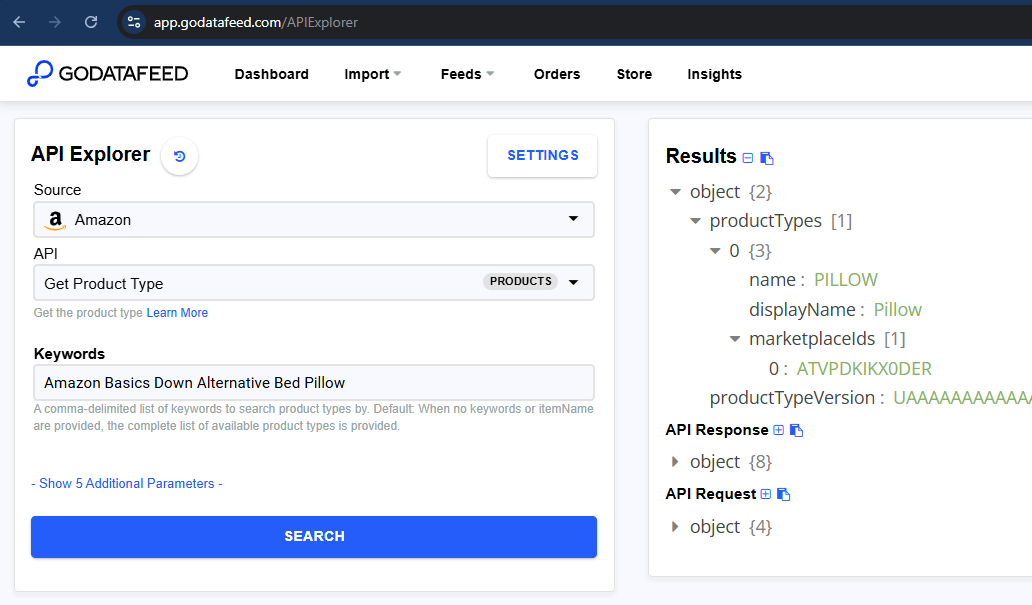Viewport: 1032px width, 605px height.
Task: Click the SEARCH button
Action: pyautogui.click(x=314, y=537)
